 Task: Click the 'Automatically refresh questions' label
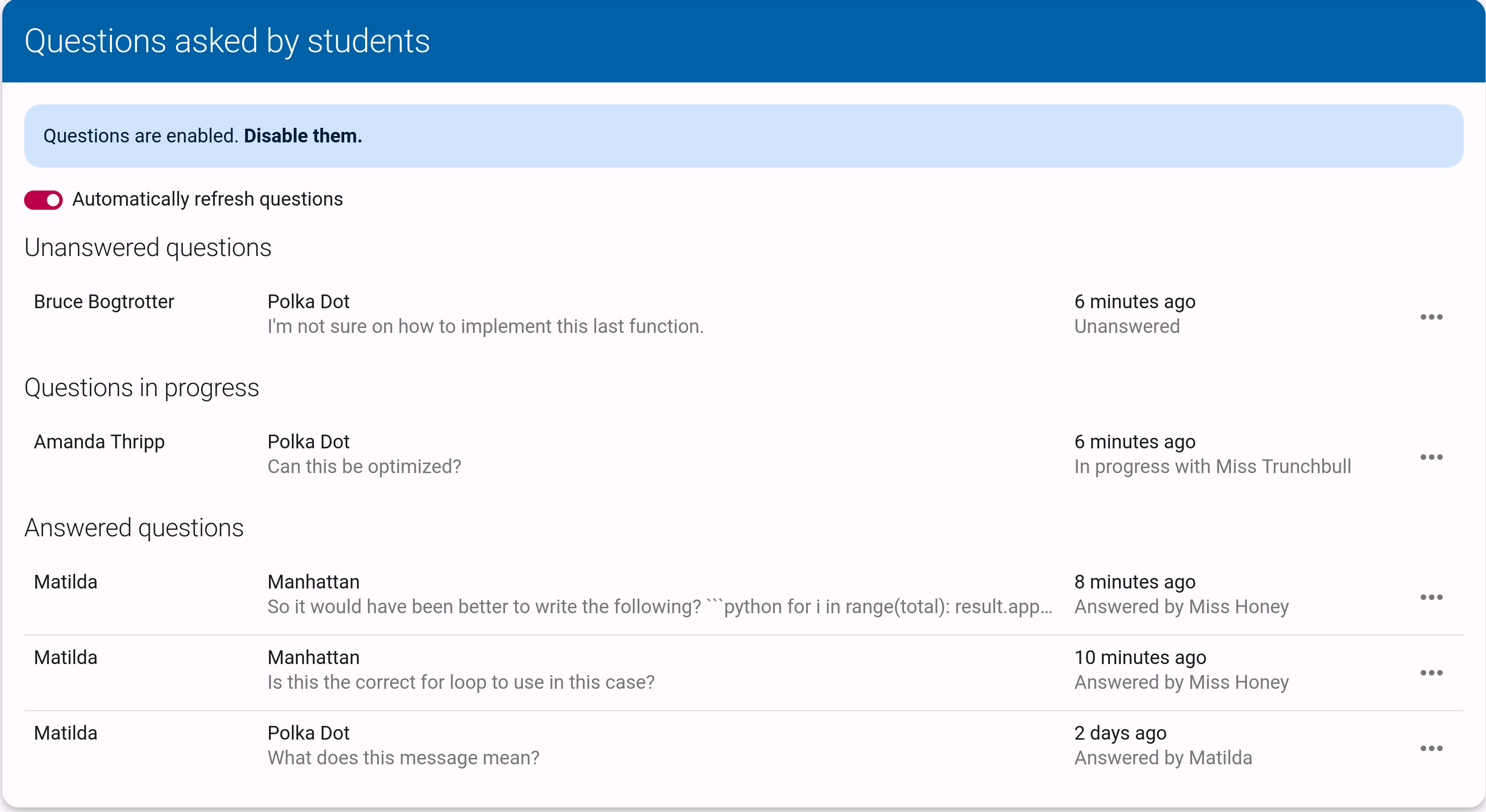pyautogui.click(x=208, y=199)
